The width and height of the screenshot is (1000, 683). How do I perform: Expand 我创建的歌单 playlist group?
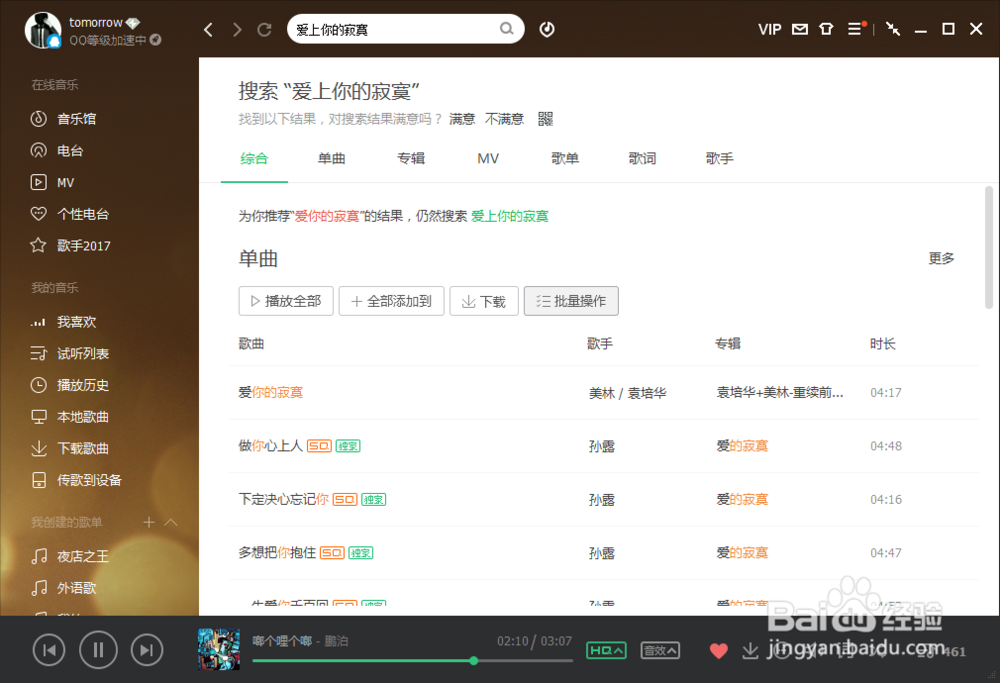[x=171, y=521]
